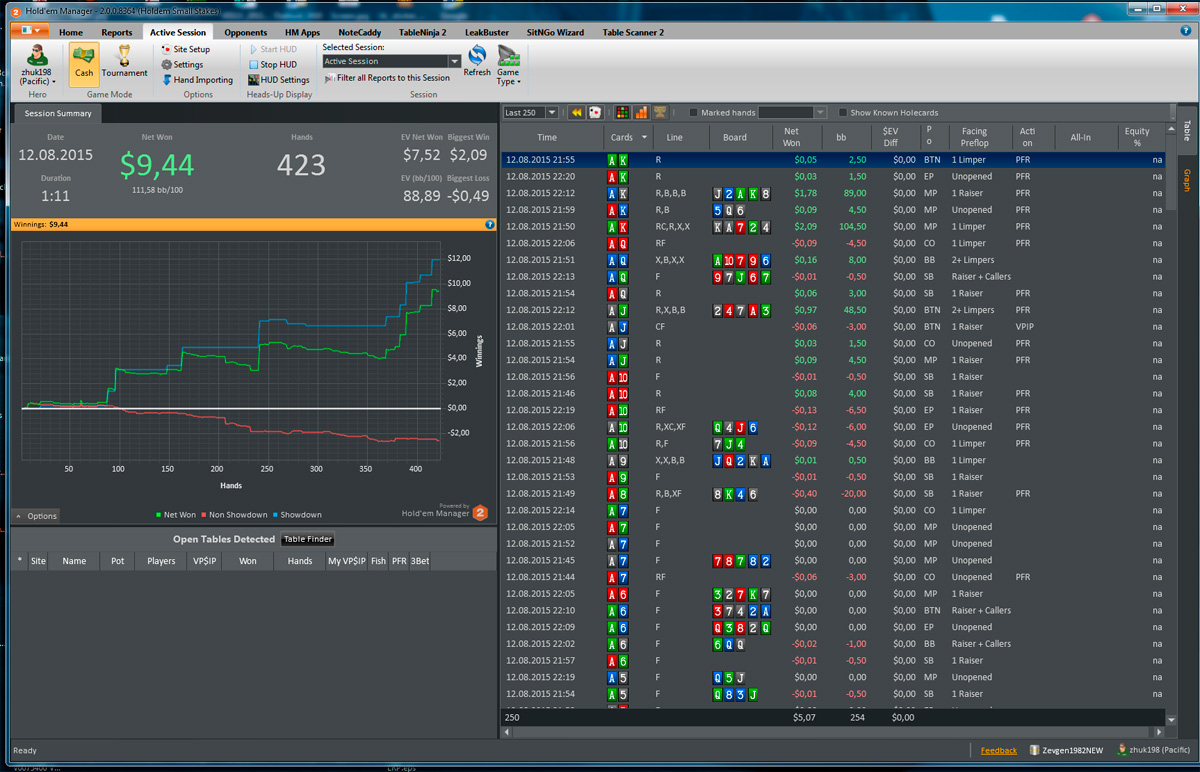Switch game mode to Tournament

(x=124, y=62)
